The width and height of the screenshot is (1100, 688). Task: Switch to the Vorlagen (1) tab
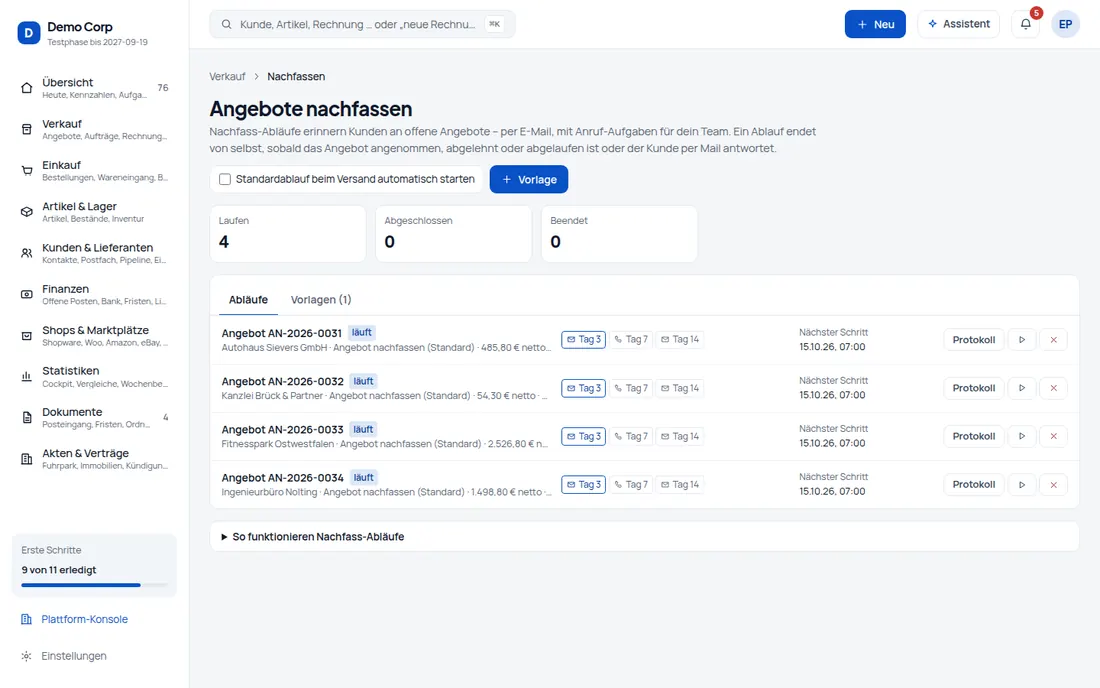pyautogui.click(x=321, y=299)
